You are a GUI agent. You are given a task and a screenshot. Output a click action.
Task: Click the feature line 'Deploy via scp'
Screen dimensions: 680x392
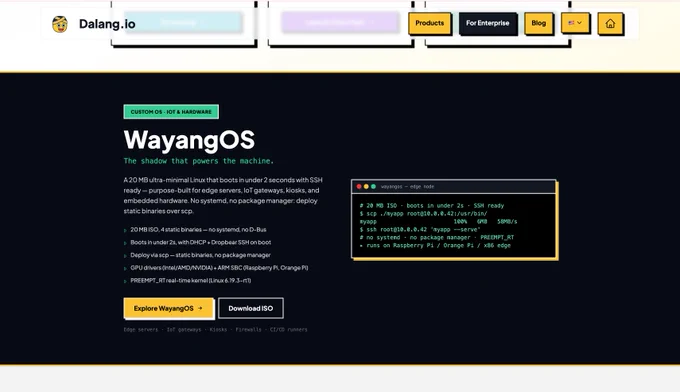point(200,255)
